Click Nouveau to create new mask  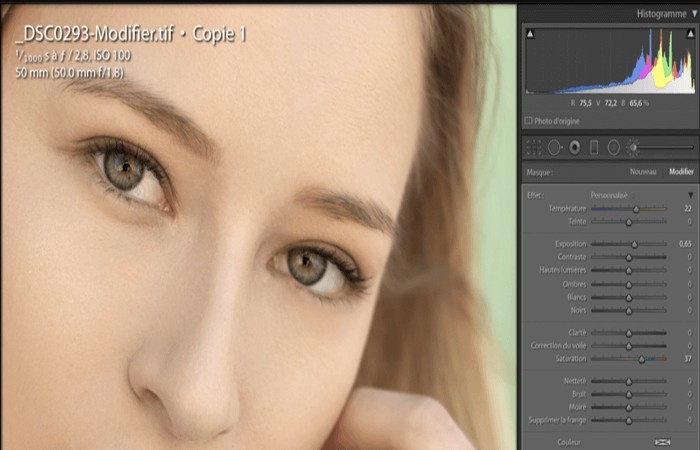(643, 171)
